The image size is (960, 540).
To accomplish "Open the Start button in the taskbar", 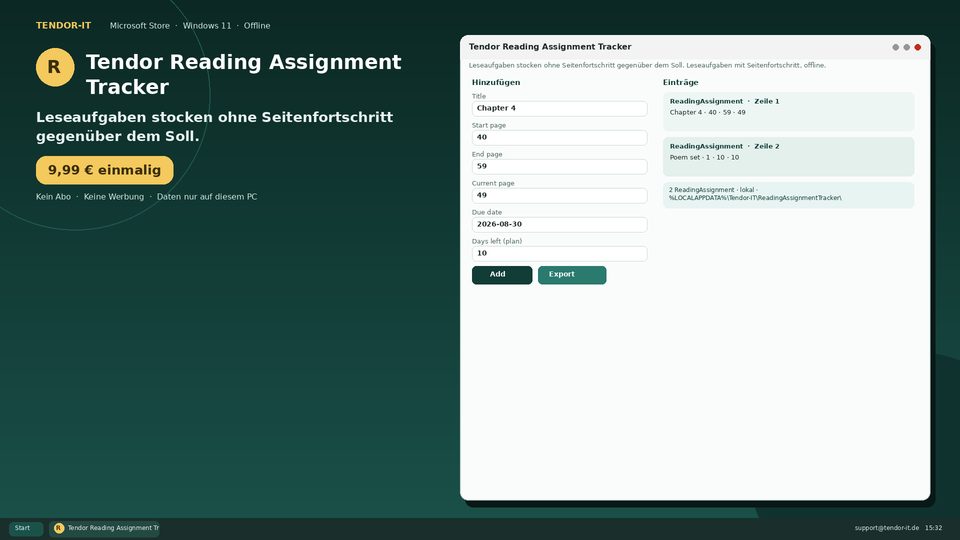I will click(x=26, y=528).
